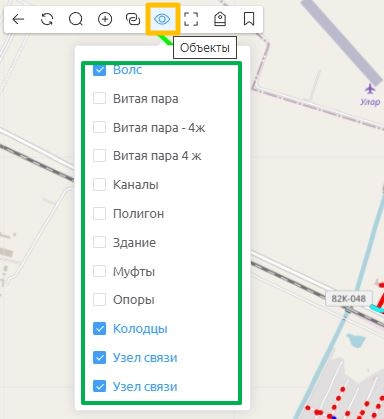Check the Опоры checkbox
384x419 pixels.
[x=99, y=299]
